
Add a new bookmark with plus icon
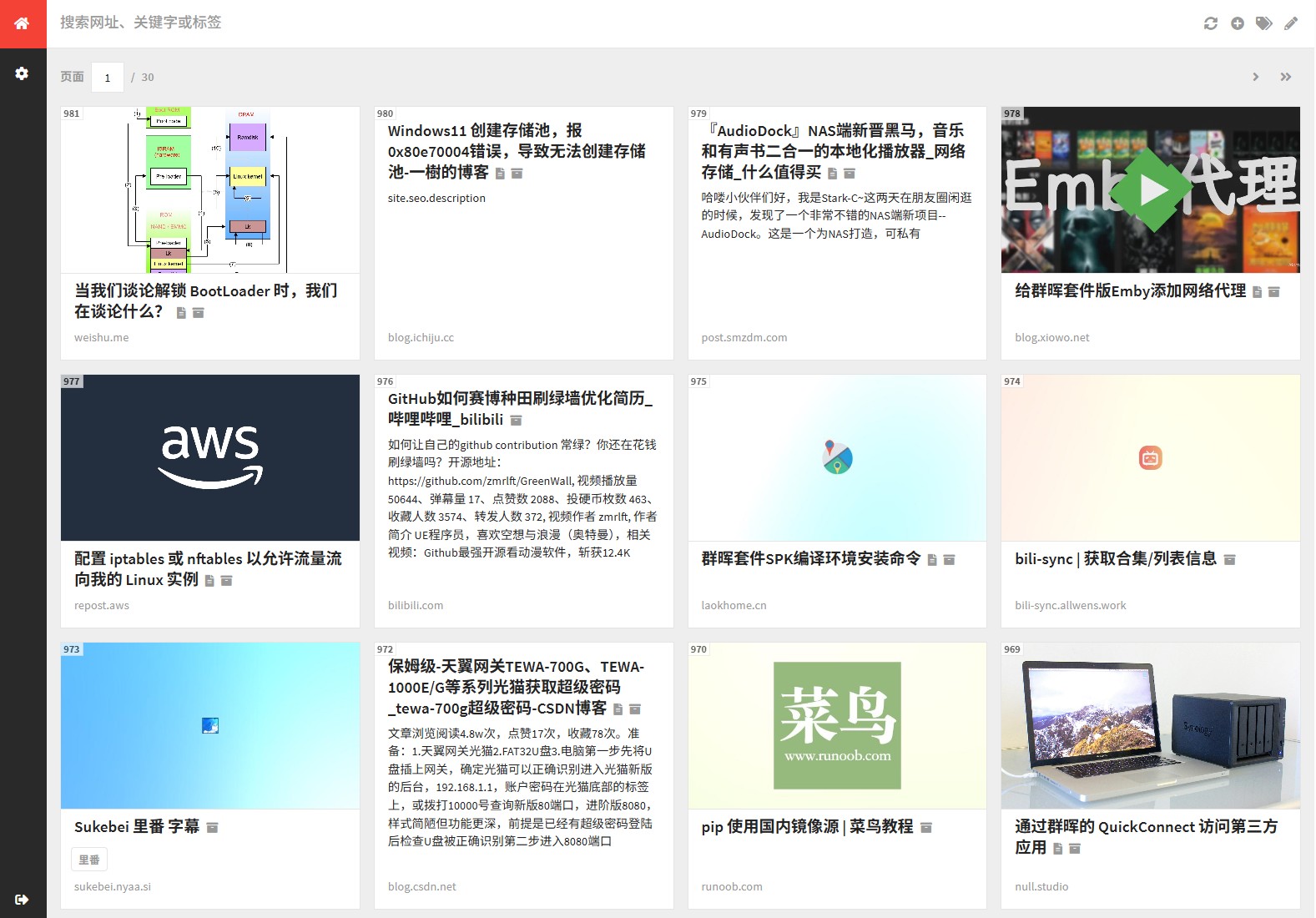coord(1238,23)
